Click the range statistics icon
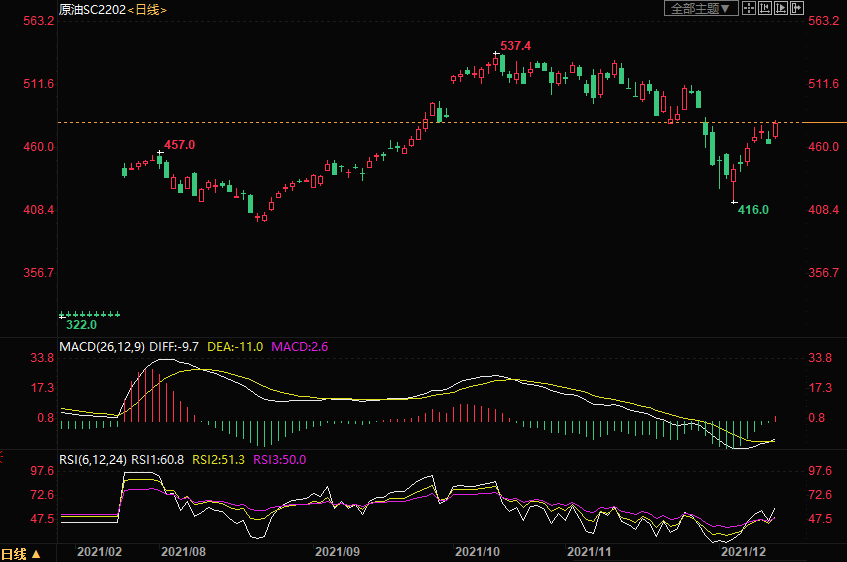Screen dimensions: 847x562 (765, 8)
